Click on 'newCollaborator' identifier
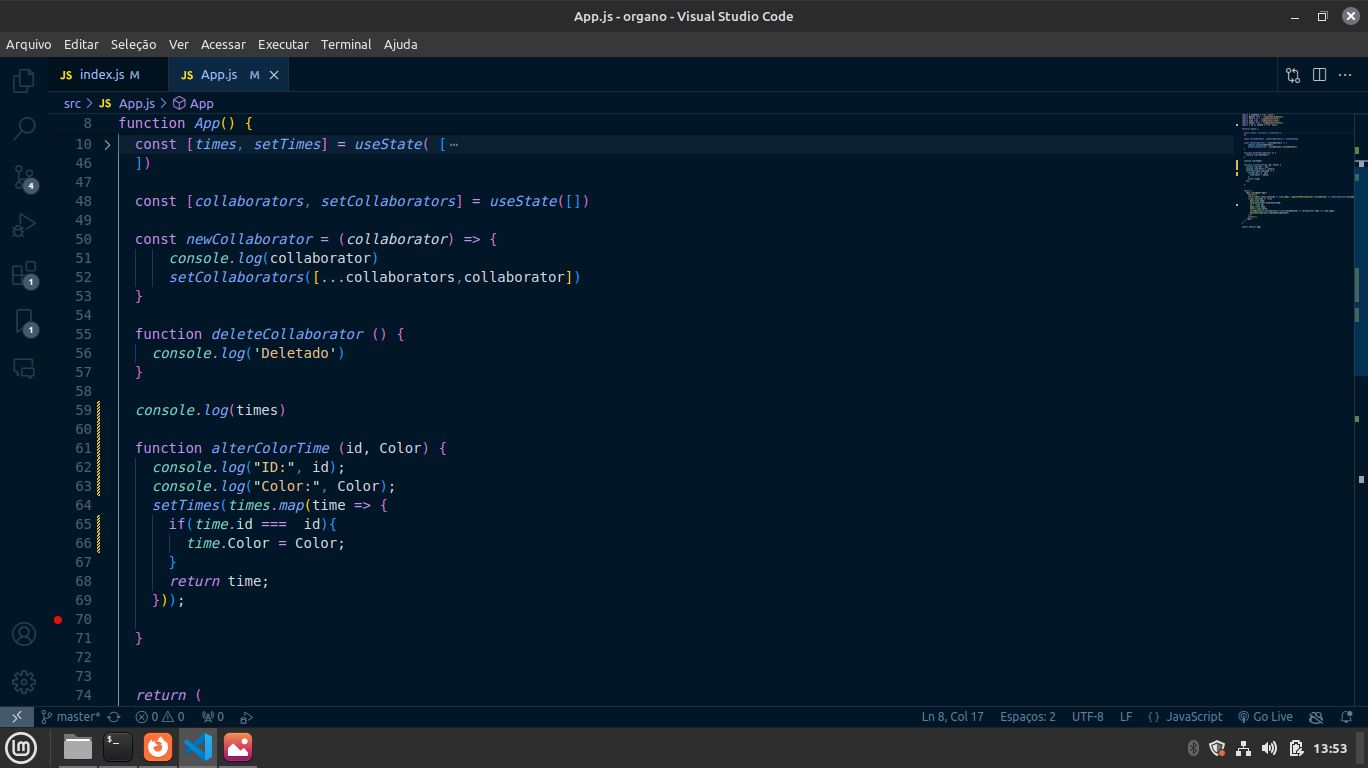Viewport: 1368px width, 768px height. [x=249, y=239]
